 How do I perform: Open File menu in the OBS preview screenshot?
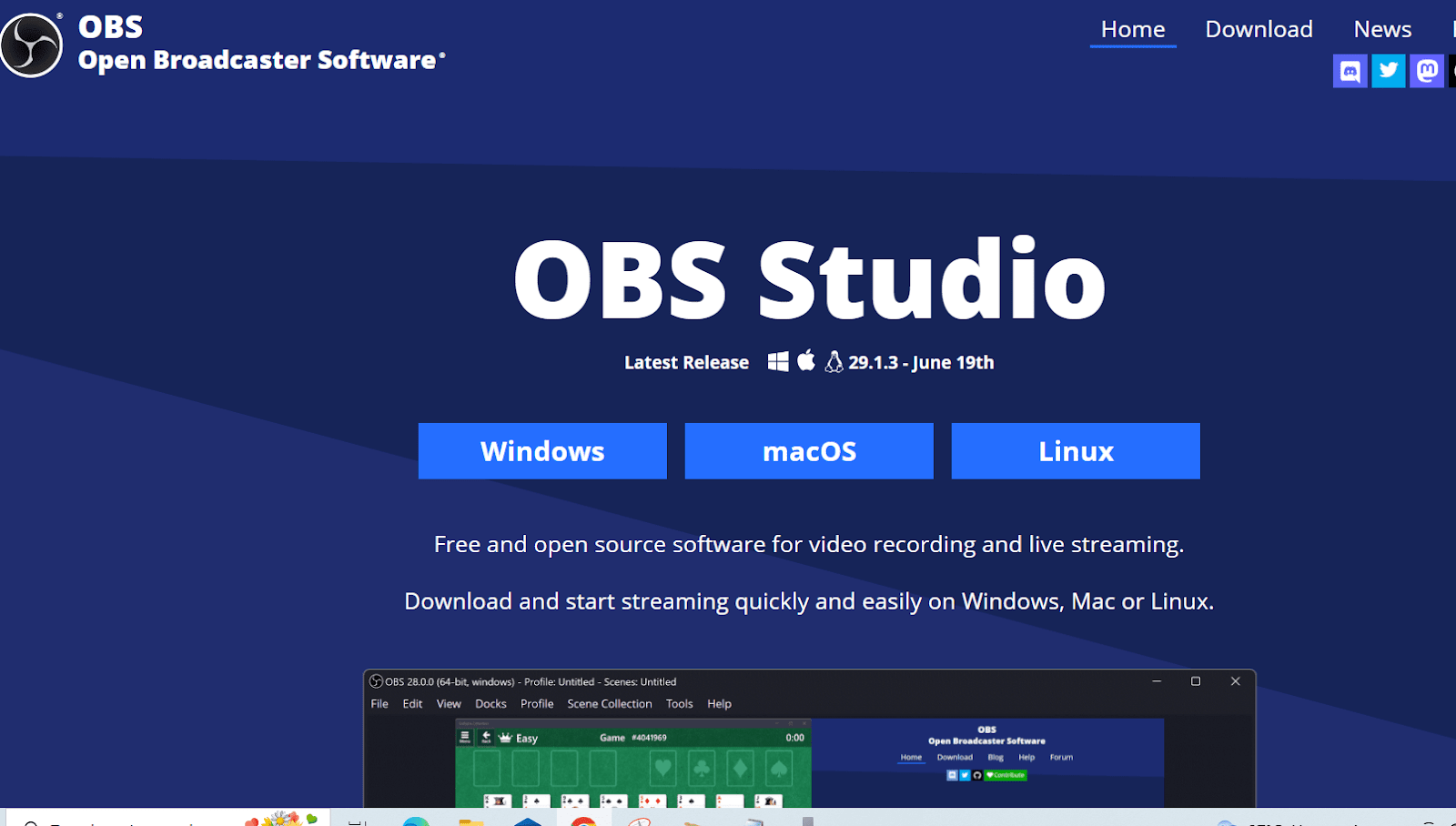click(x=379, y=704)
